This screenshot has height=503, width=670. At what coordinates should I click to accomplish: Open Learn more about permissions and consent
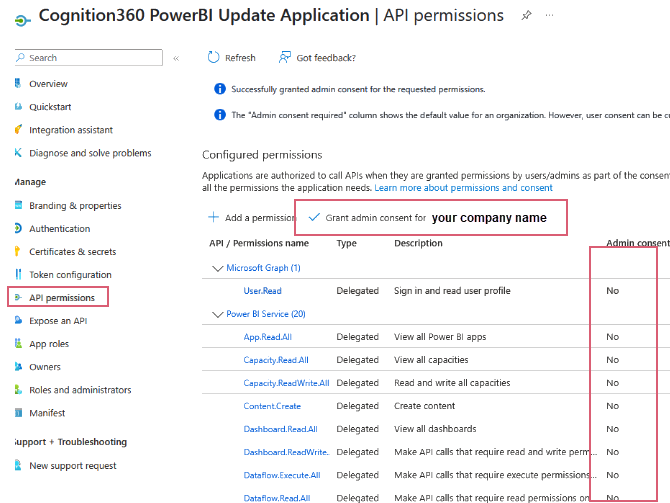(x=463, y=188)
